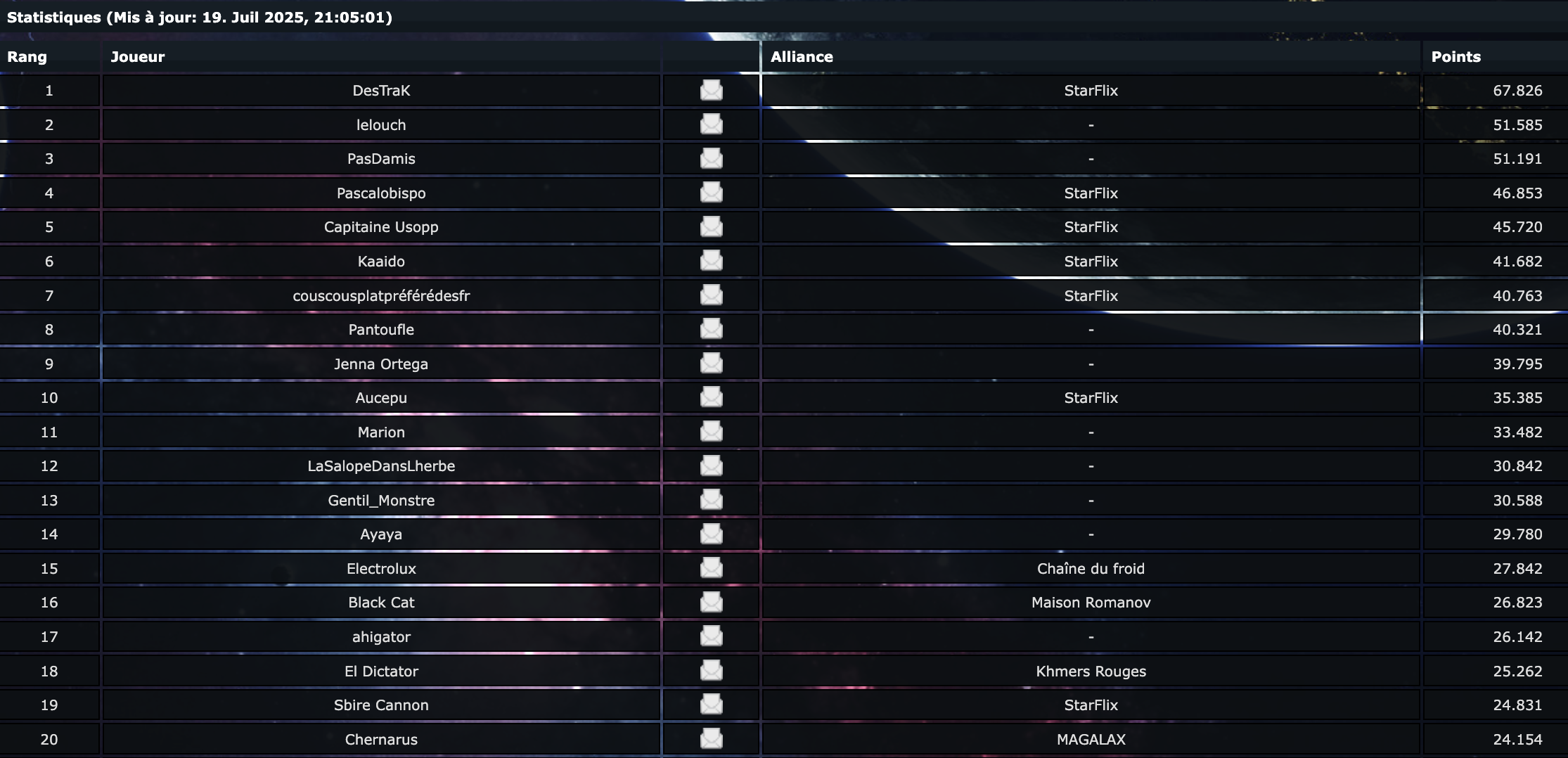Image resolution: width=1568 pixels, height=758 pixels.
Task: Message El Dictator via the envelope icon
Action: (x=711, y=671)
